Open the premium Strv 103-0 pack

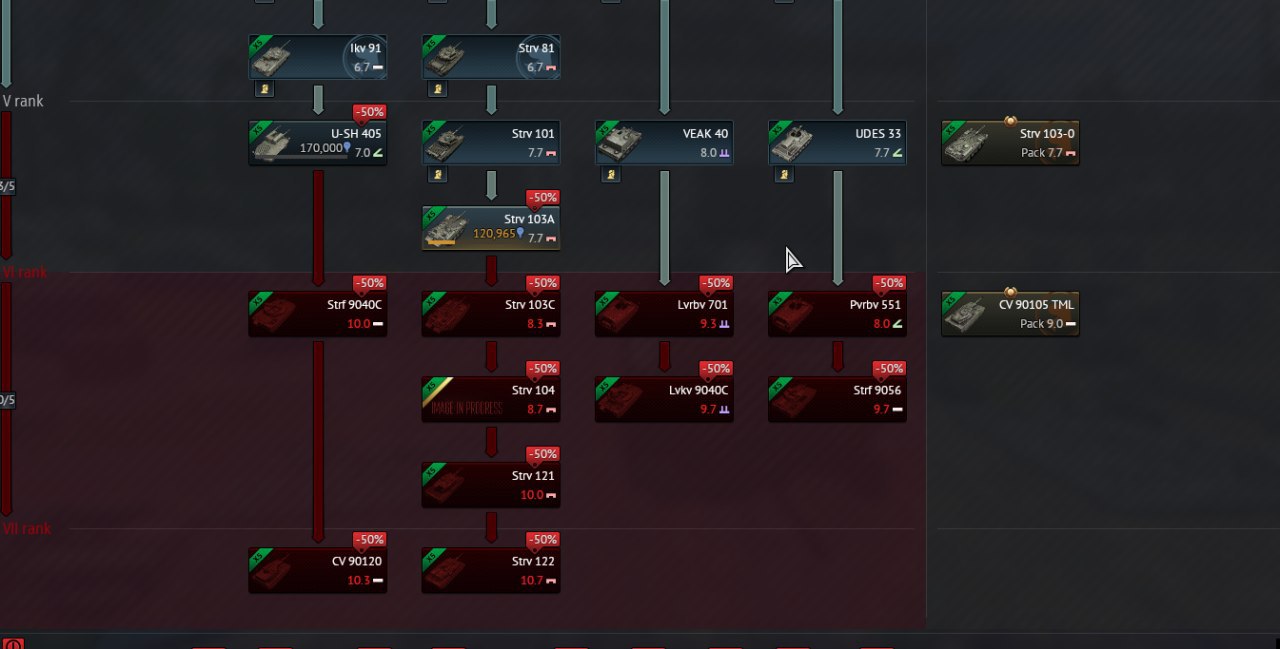pyautogui.click(x=1010, y=143)
